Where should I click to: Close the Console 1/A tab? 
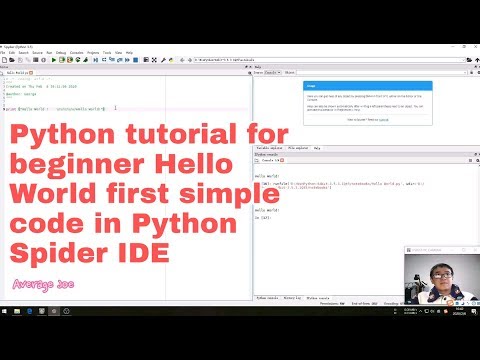click(x=282, y=160)
